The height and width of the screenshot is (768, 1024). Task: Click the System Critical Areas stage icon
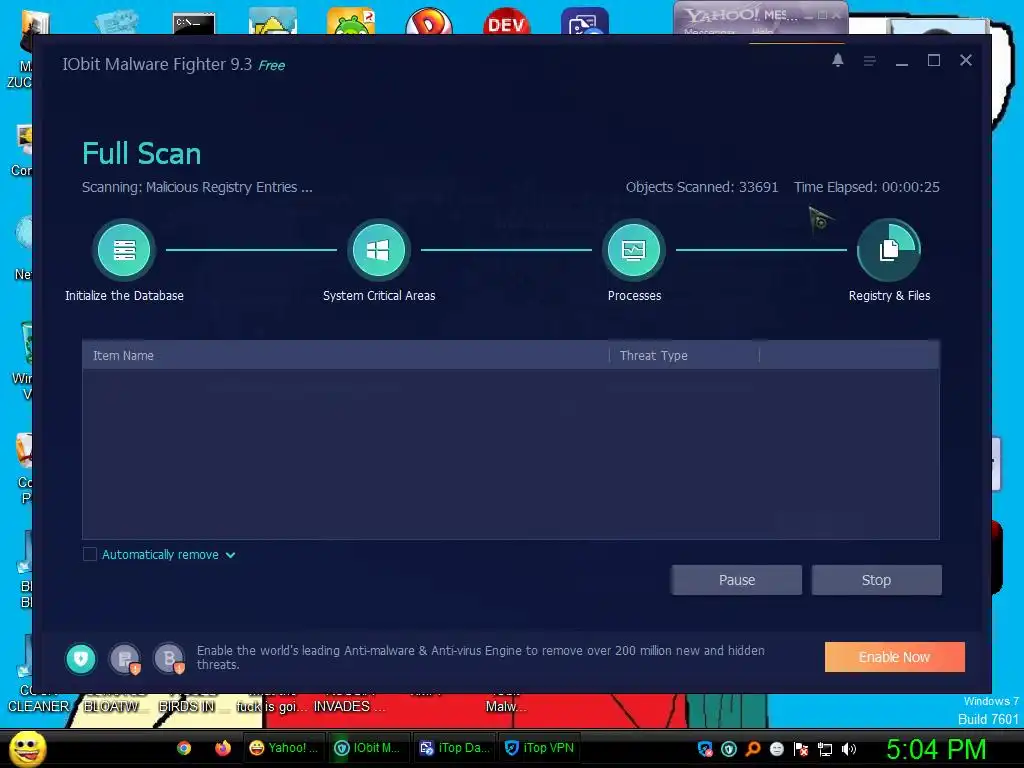pyautogui.click(x=378, y=250)
